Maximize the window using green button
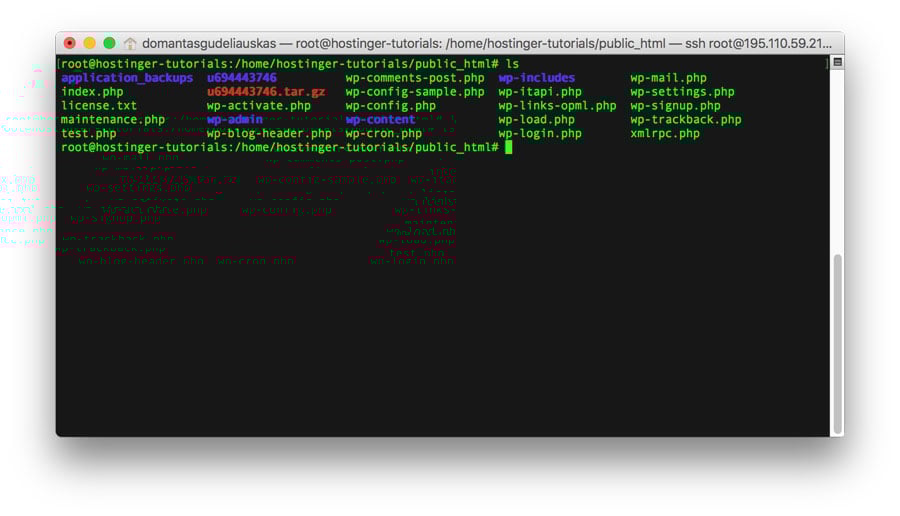The height and width of the screenshot is (516, 900). 109,43
